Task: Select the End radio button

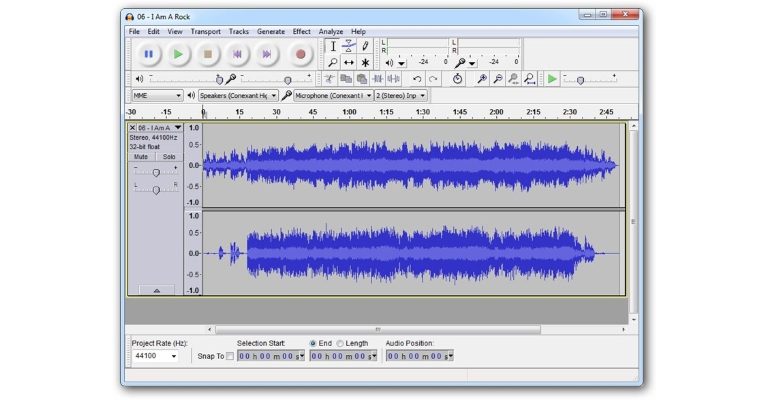Action: point(313,343)
